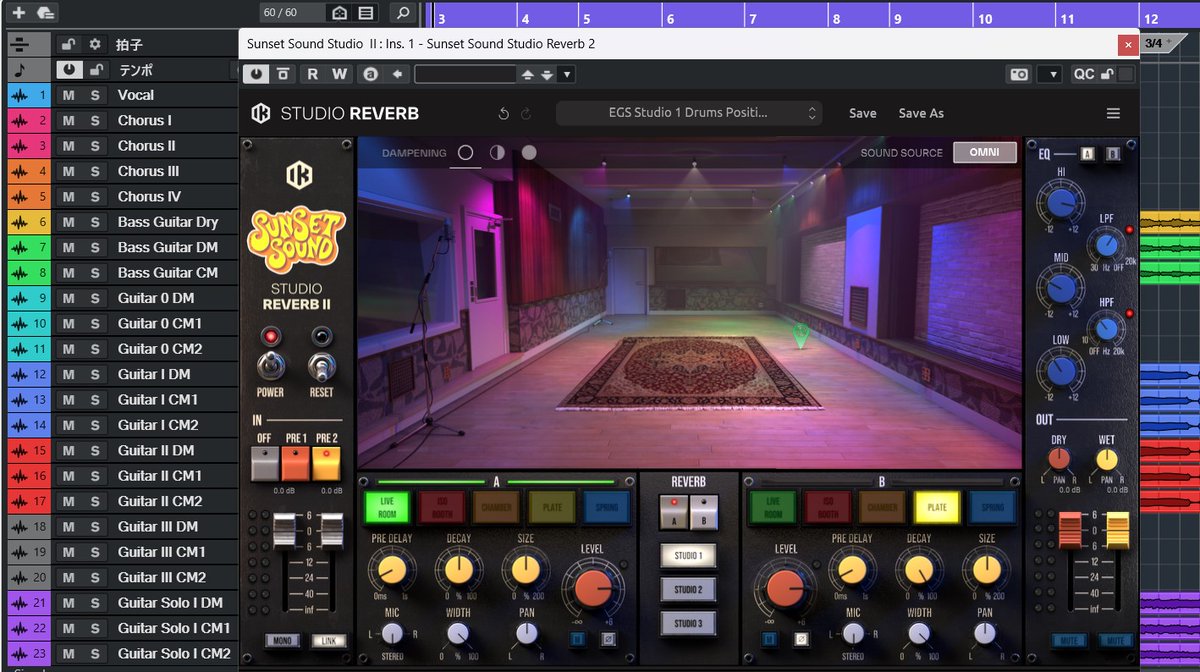Load the previous program arrow
Screen dimensions: 1200x672
tap(528, 75)
